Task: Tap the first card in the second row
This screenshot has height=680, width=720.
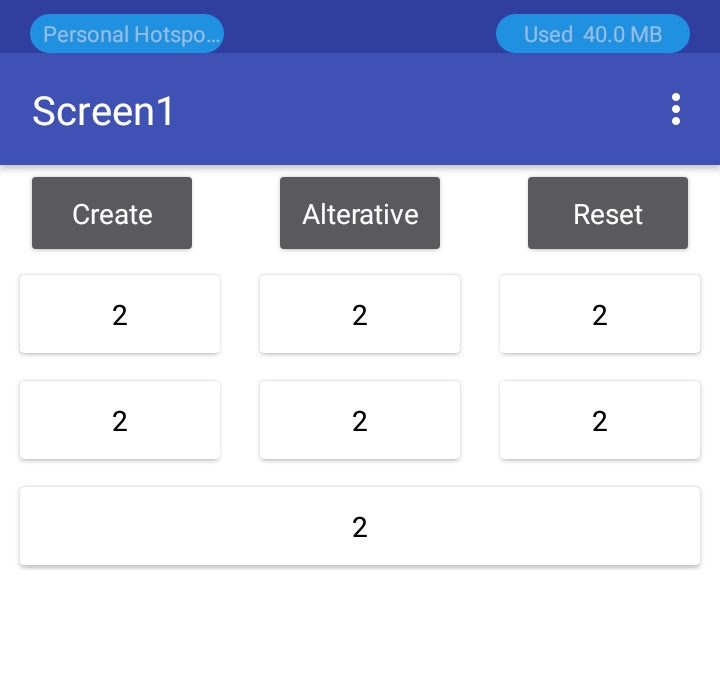Action: pyautogui.click(x=120, y=421)
